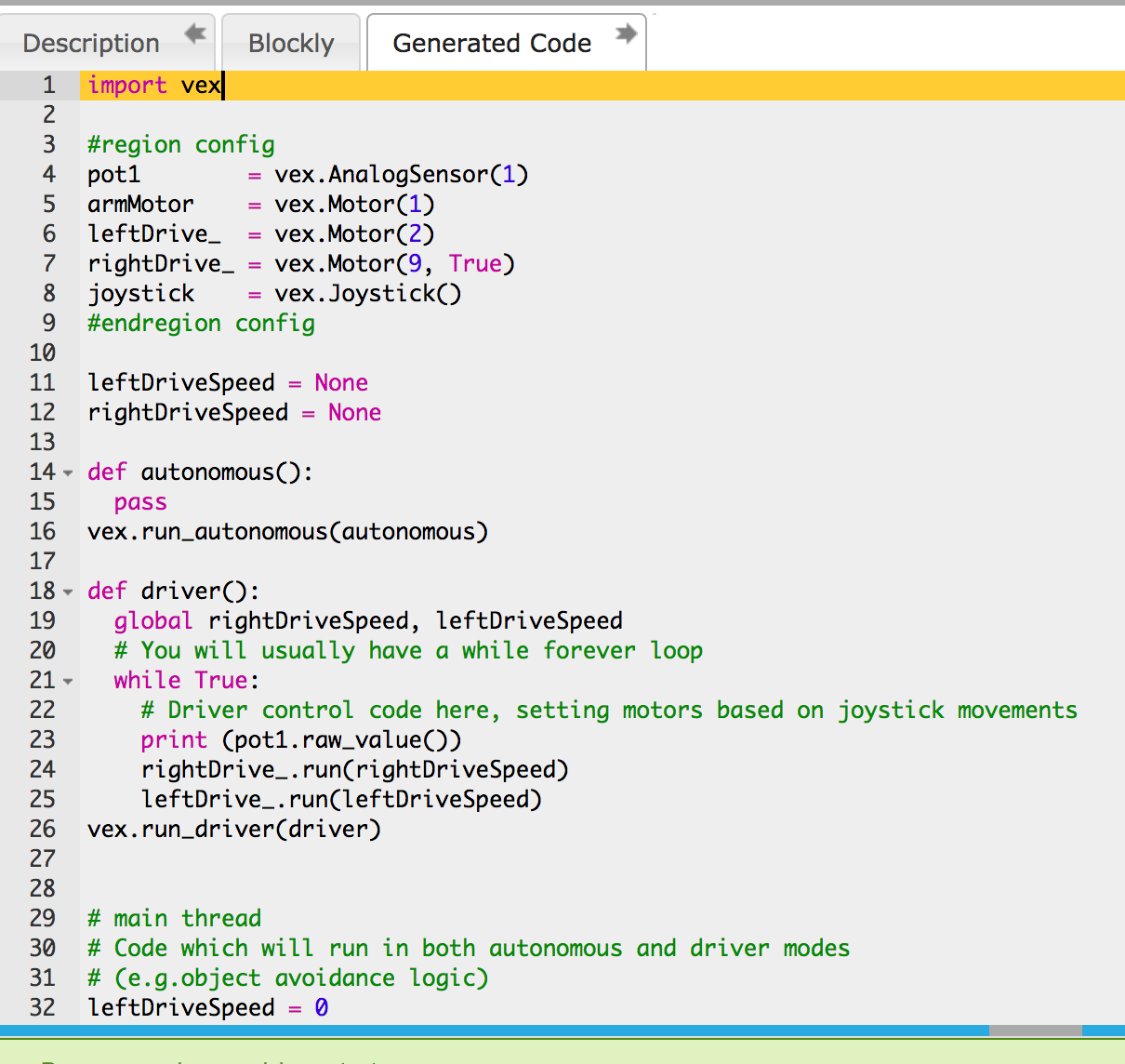Click the 'pass' keyword on line 15
The height and width of the screenshot is (1064, 1125).
tap(140, 502)
